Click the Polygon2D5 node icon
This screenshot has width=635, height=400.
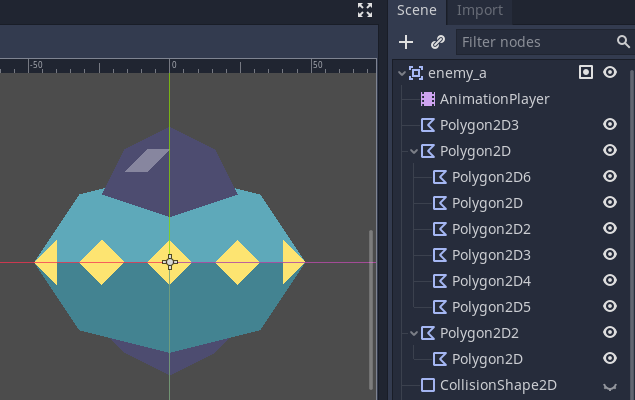click(440, 307)
